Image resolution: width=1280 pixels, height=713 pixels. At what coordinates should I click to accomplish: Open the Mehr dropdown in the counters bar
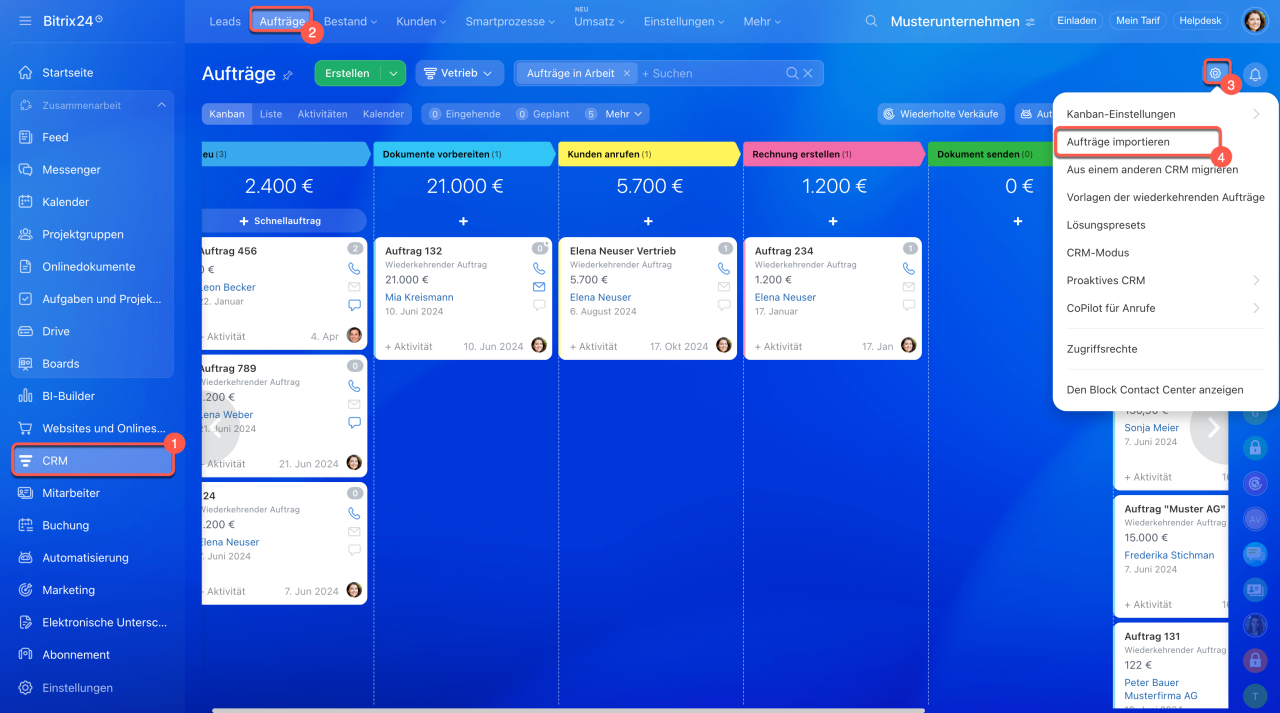(x=624, y=114)
